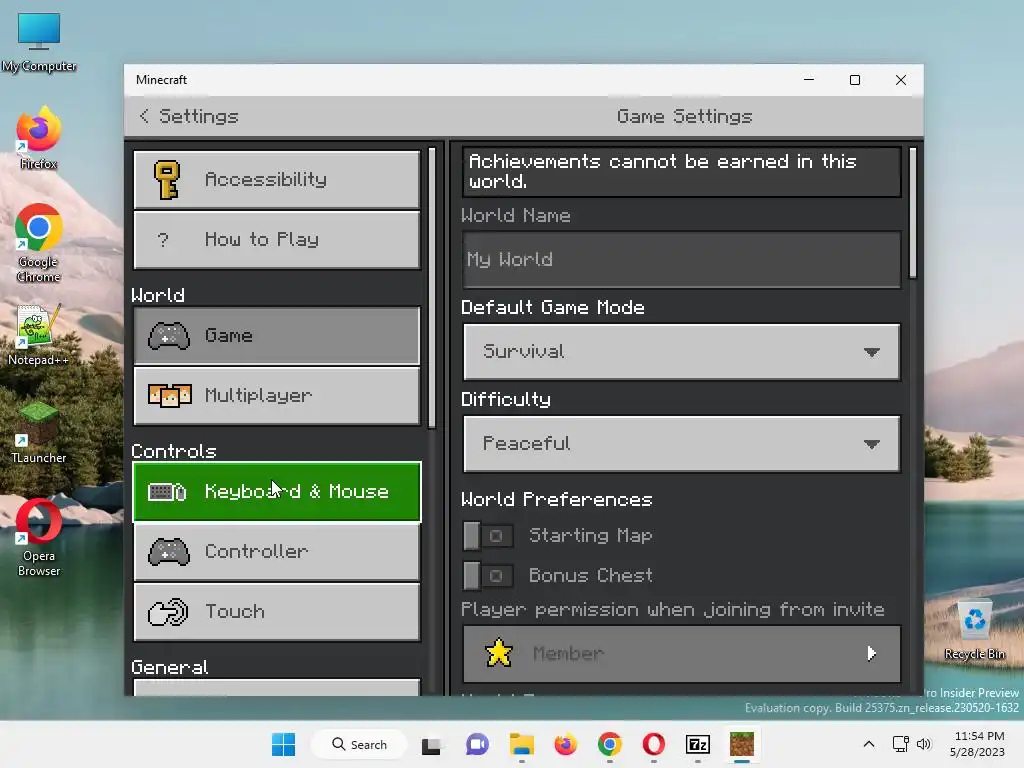Open Google Chrome desktop shortcut
The image size is (1024, 768).
point(39,243)
